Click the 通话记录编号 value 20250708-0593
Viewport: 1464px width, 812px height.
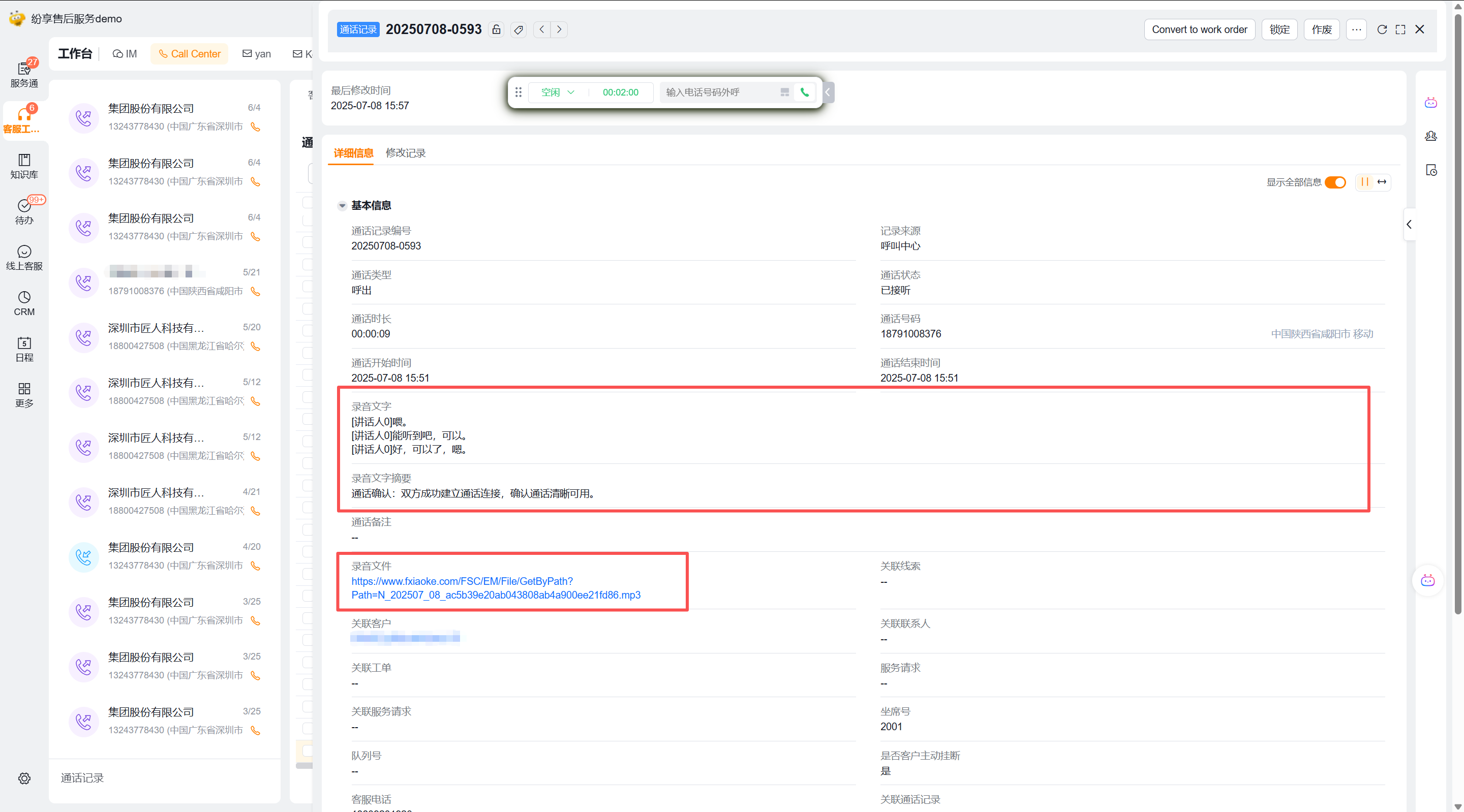point(386,246)
